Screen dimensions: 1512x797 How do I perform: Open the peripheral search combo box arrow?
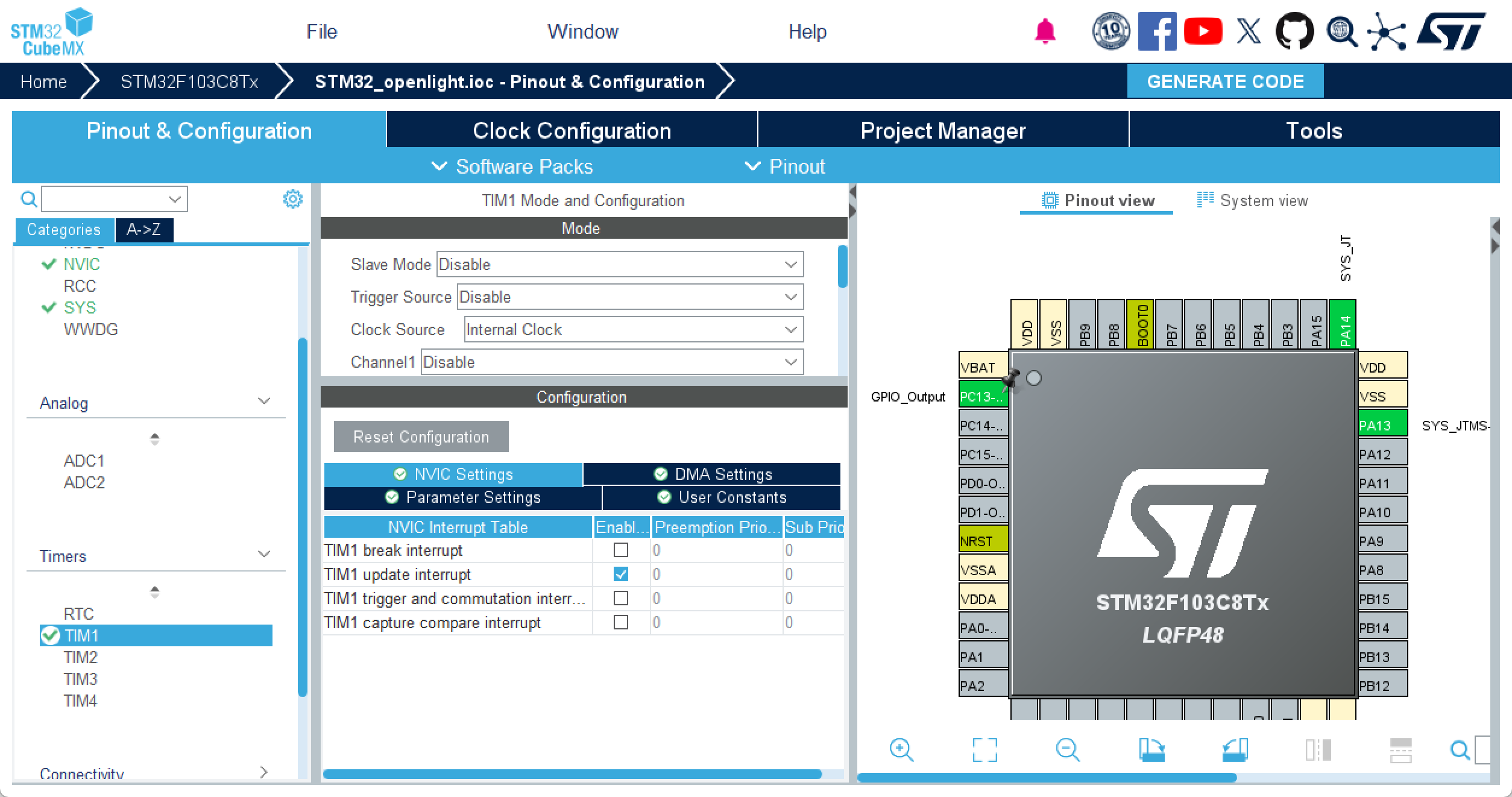(x=175, y=199)
